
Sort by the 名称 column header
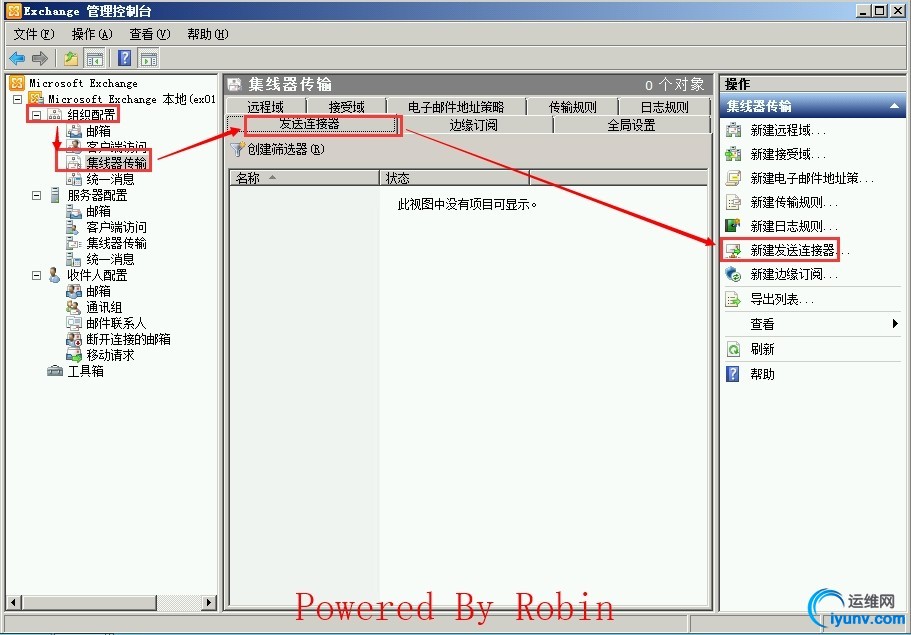[x=304, y=178]
